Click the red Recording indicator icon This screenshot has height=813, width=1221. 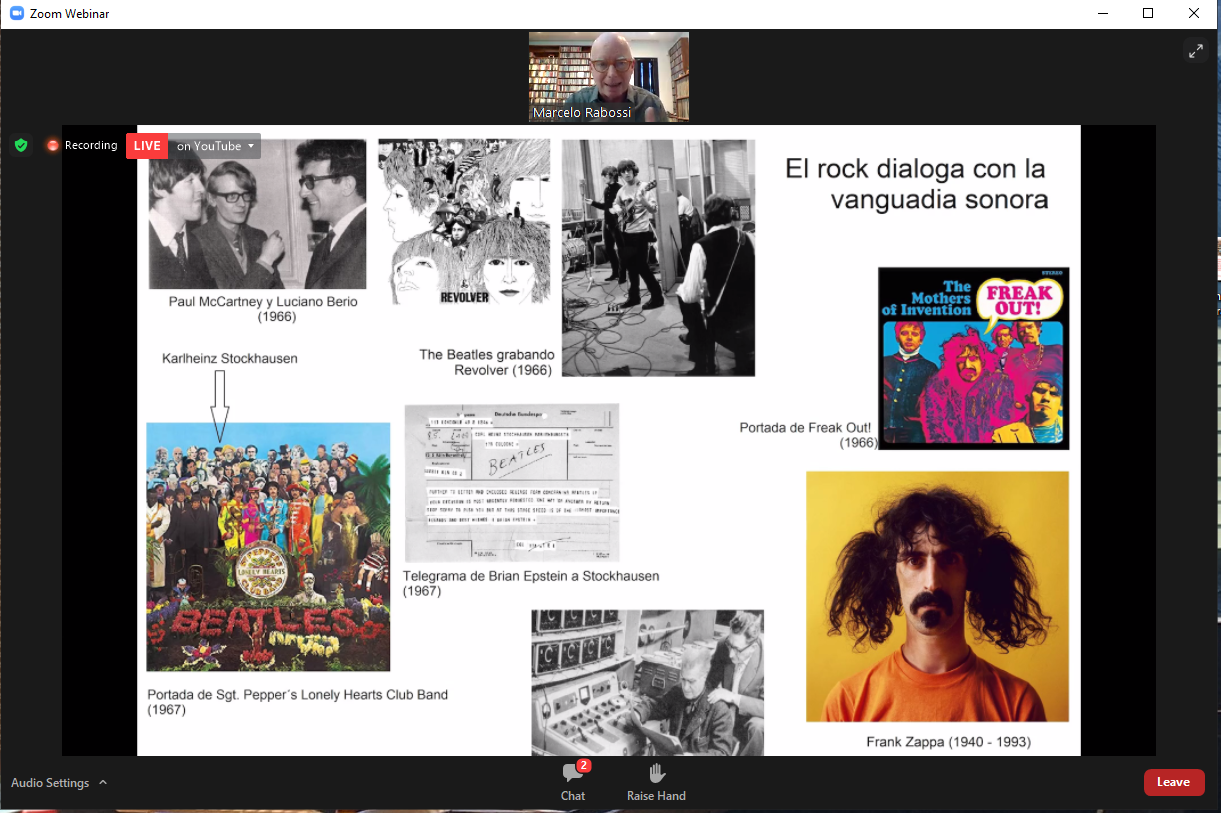click(53, 145)
